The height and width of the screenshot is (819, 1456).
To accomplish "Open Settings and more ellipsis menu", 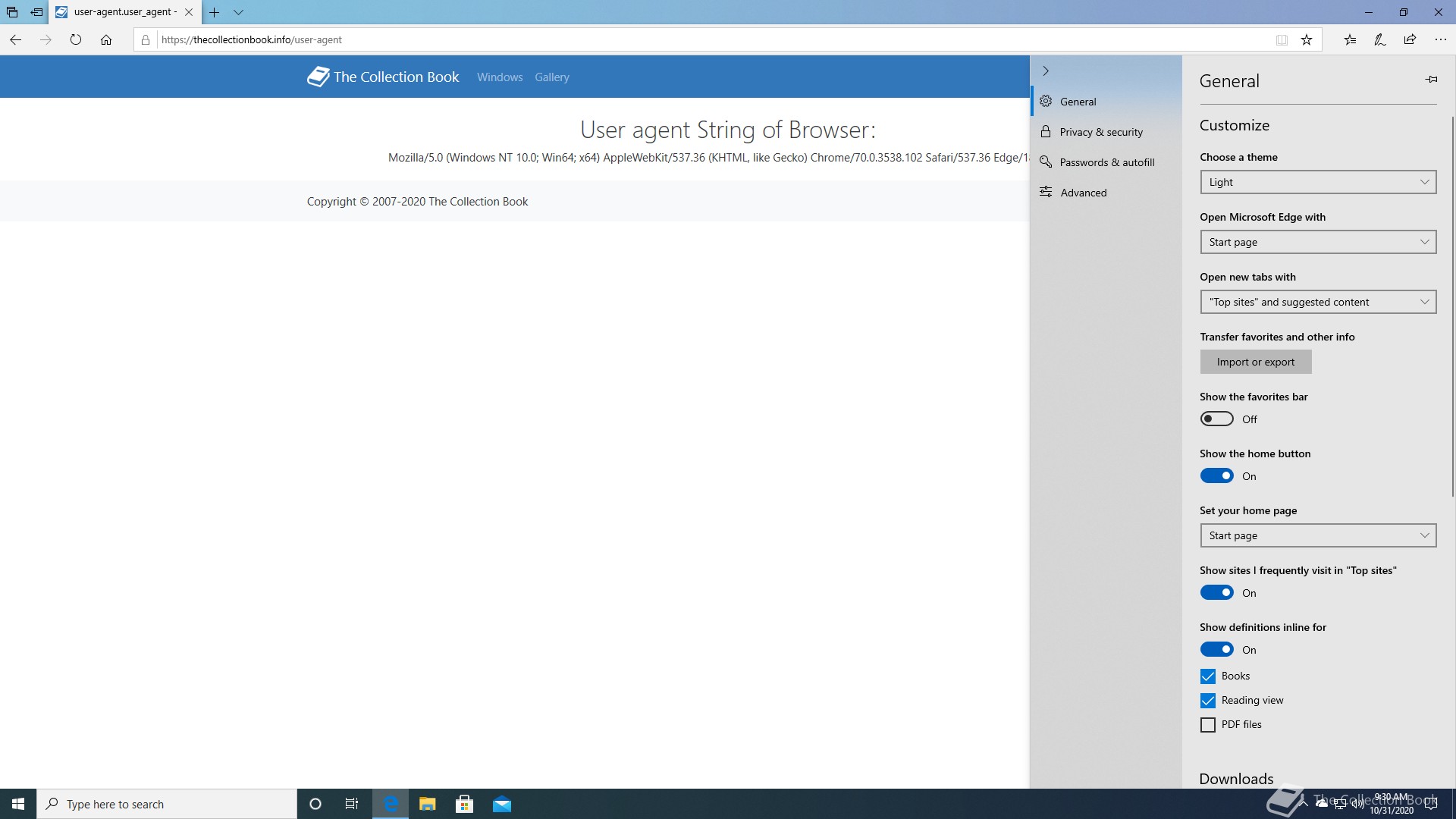I will click(x=1440, y=39).
